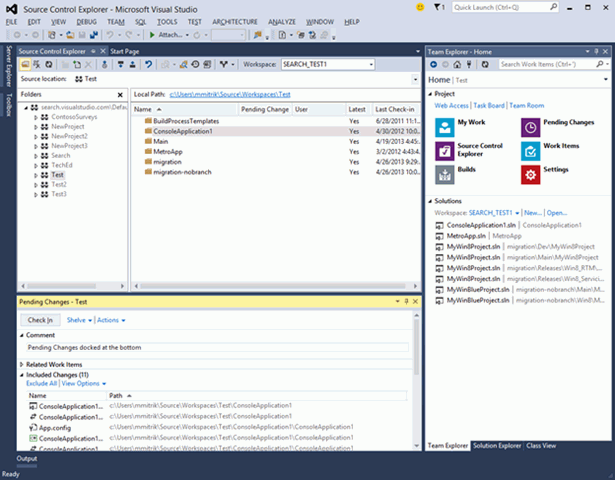This screenshot has height=480, width=615.
Task: Toggle auto-hide pin on Team Explorer panel
Action: 596,51
